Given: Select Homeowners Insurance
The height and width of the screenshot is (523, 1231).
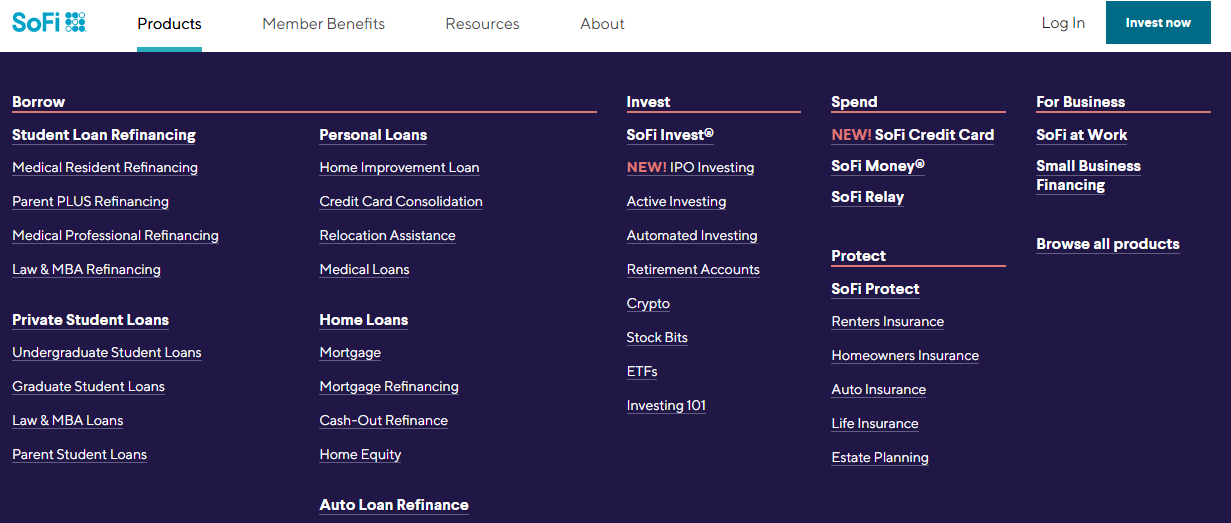Looking at the screenshot, I should (x=905, y=356).
